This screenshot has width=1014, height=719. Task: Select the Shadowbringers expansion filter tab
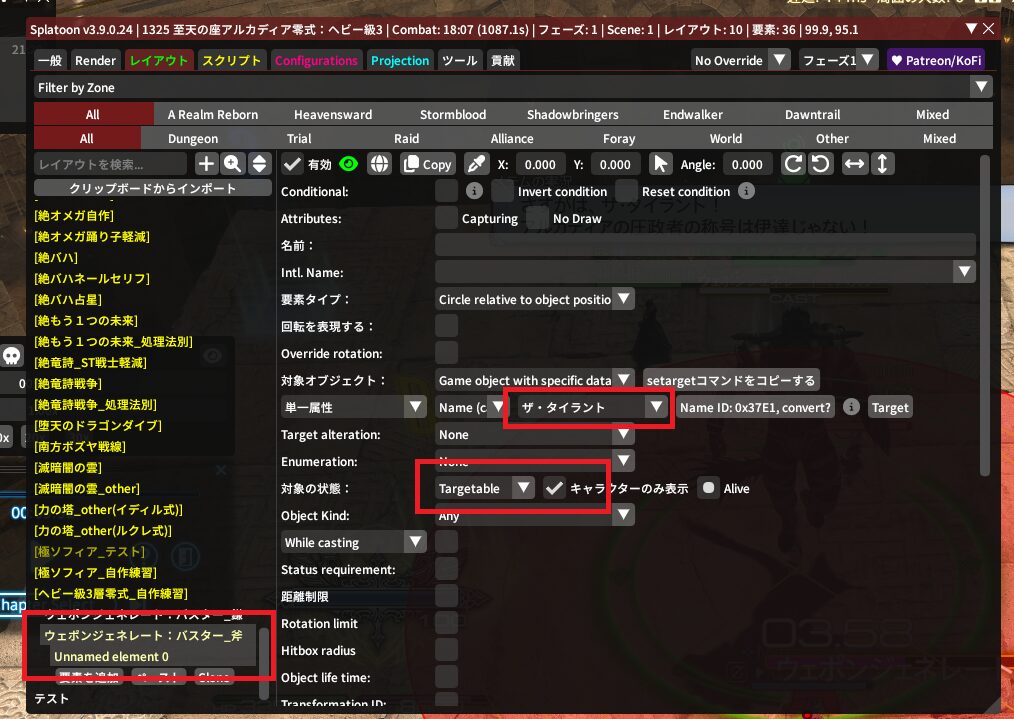[573, 114]
